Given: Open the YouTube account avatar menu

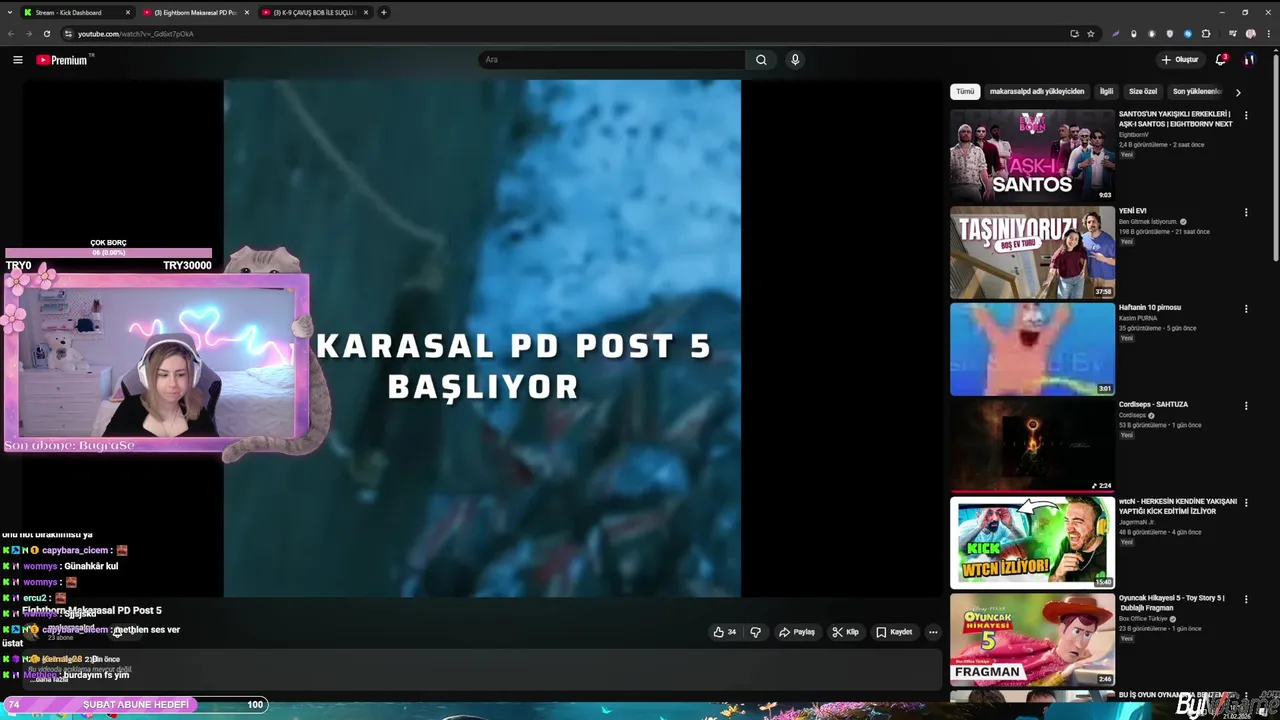Looking at the screenshot, I should tap(1249, 60).
